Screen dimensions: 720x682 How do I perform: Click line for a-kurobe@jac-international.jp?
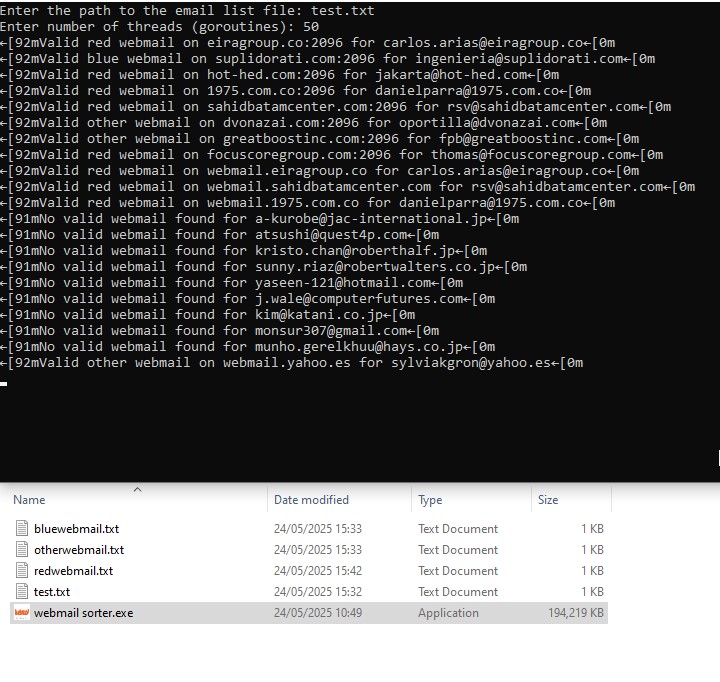tap(259, 219)
